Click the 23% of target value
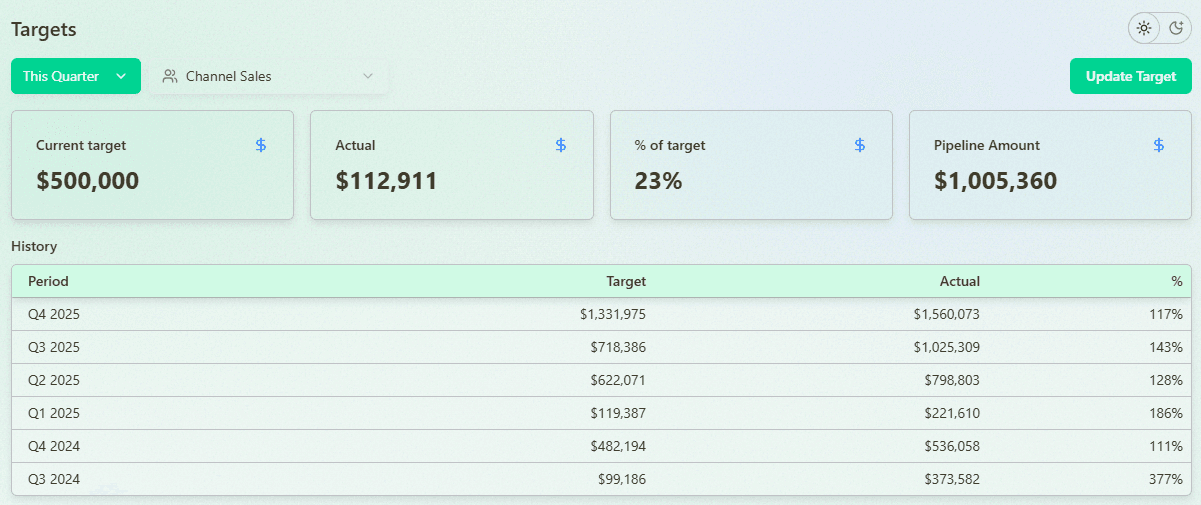The image size is (1201, 505). click(658, 181)
